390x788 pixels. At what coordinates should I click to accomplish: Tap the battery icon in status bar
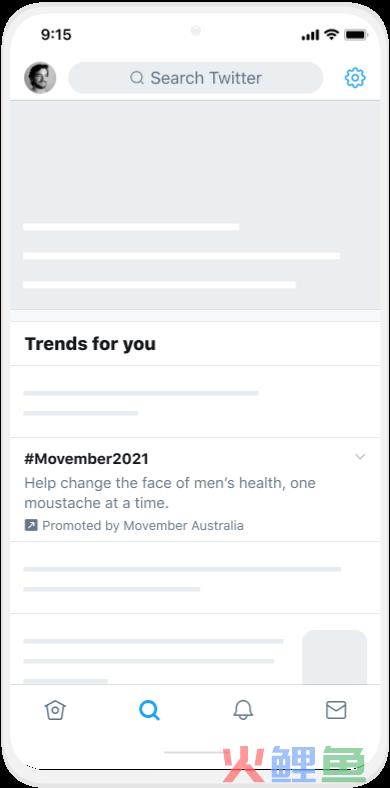pyautogui.click(x=356, y=35)
